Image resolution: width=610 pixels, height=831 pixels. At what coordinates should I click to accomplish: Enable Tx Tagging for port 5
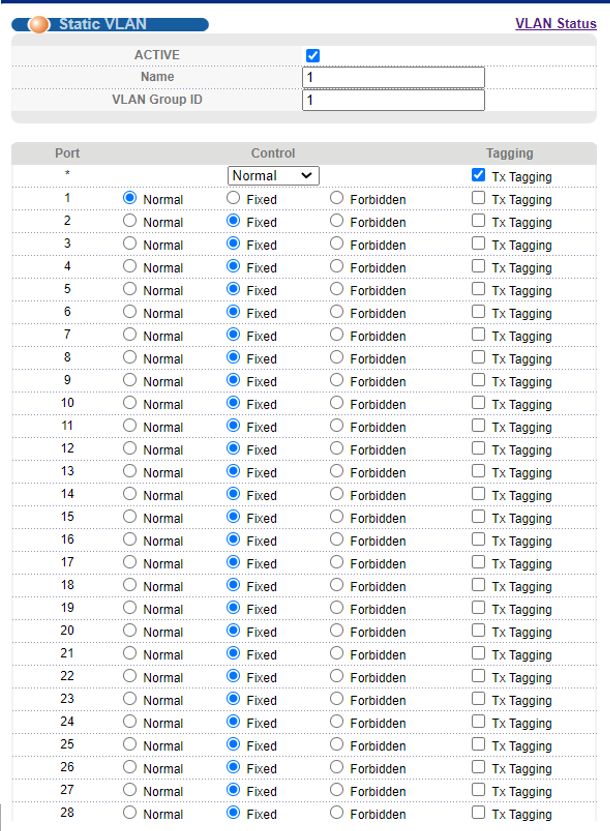pos(478,289)
